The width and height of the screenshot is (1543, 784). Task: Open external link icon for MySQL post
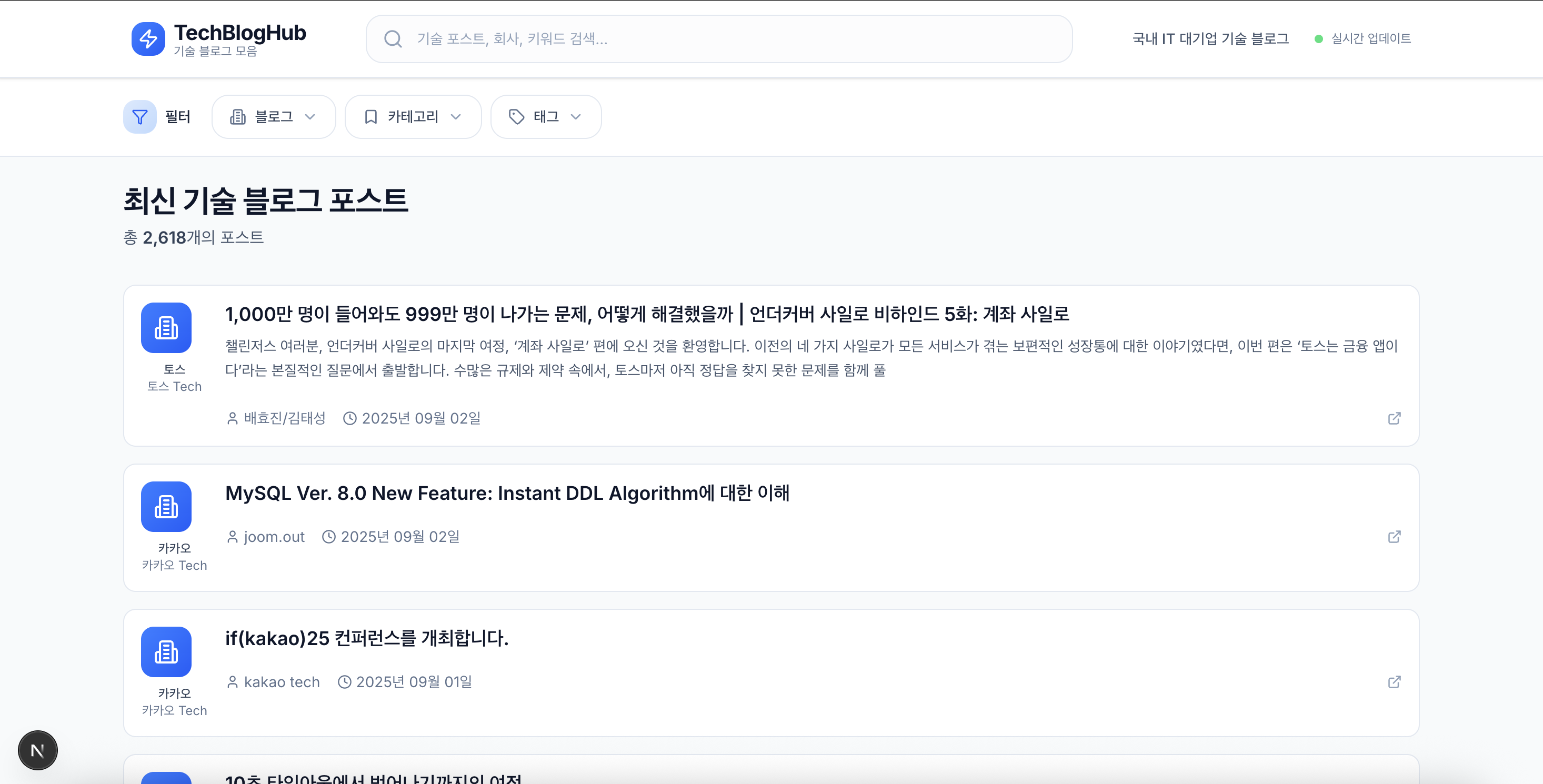point(1394,537)
